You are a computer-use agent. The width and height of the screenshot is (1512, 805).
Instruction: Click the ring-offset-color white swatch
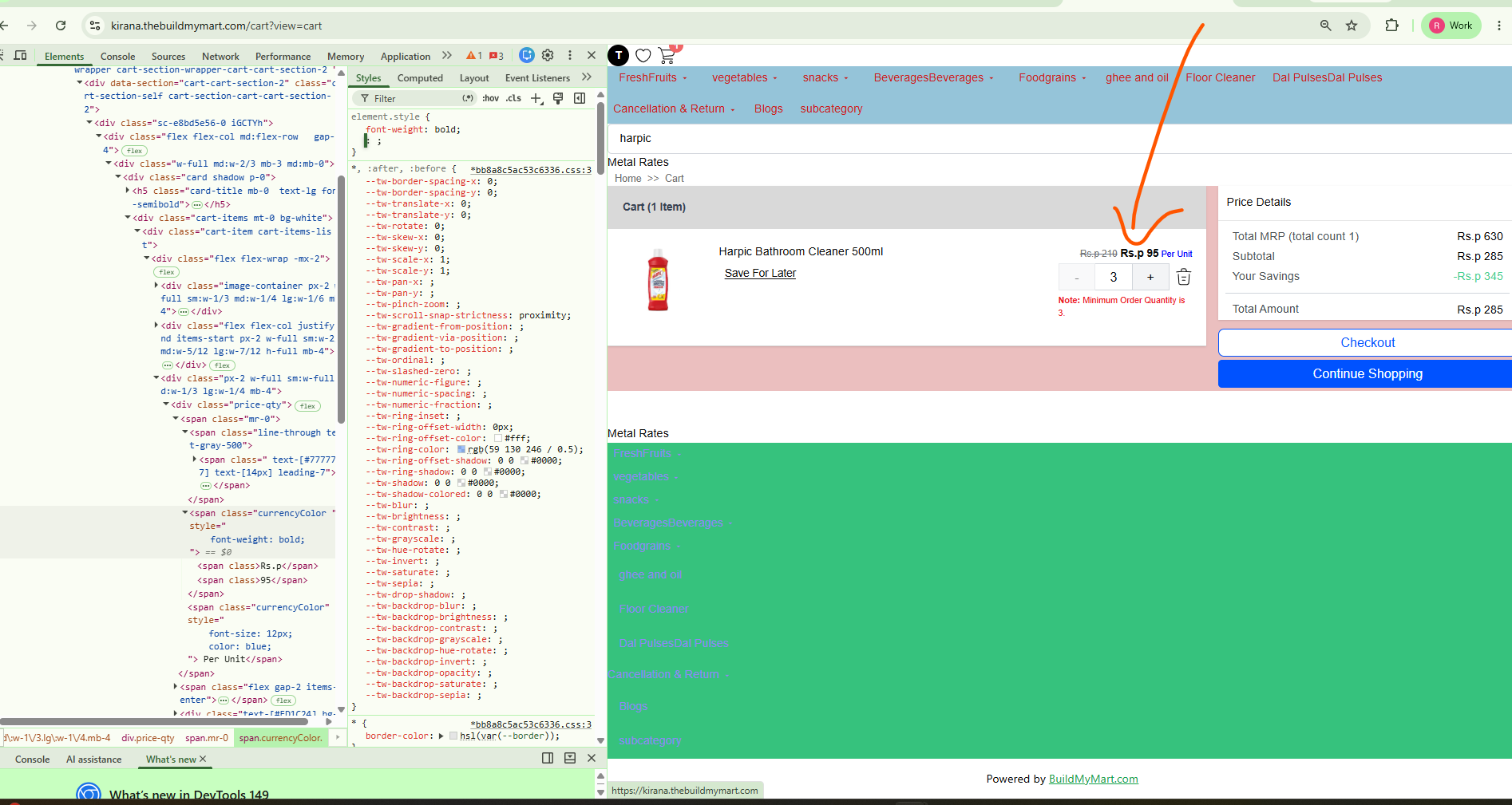pyautogui.click(x=498, y=438)
